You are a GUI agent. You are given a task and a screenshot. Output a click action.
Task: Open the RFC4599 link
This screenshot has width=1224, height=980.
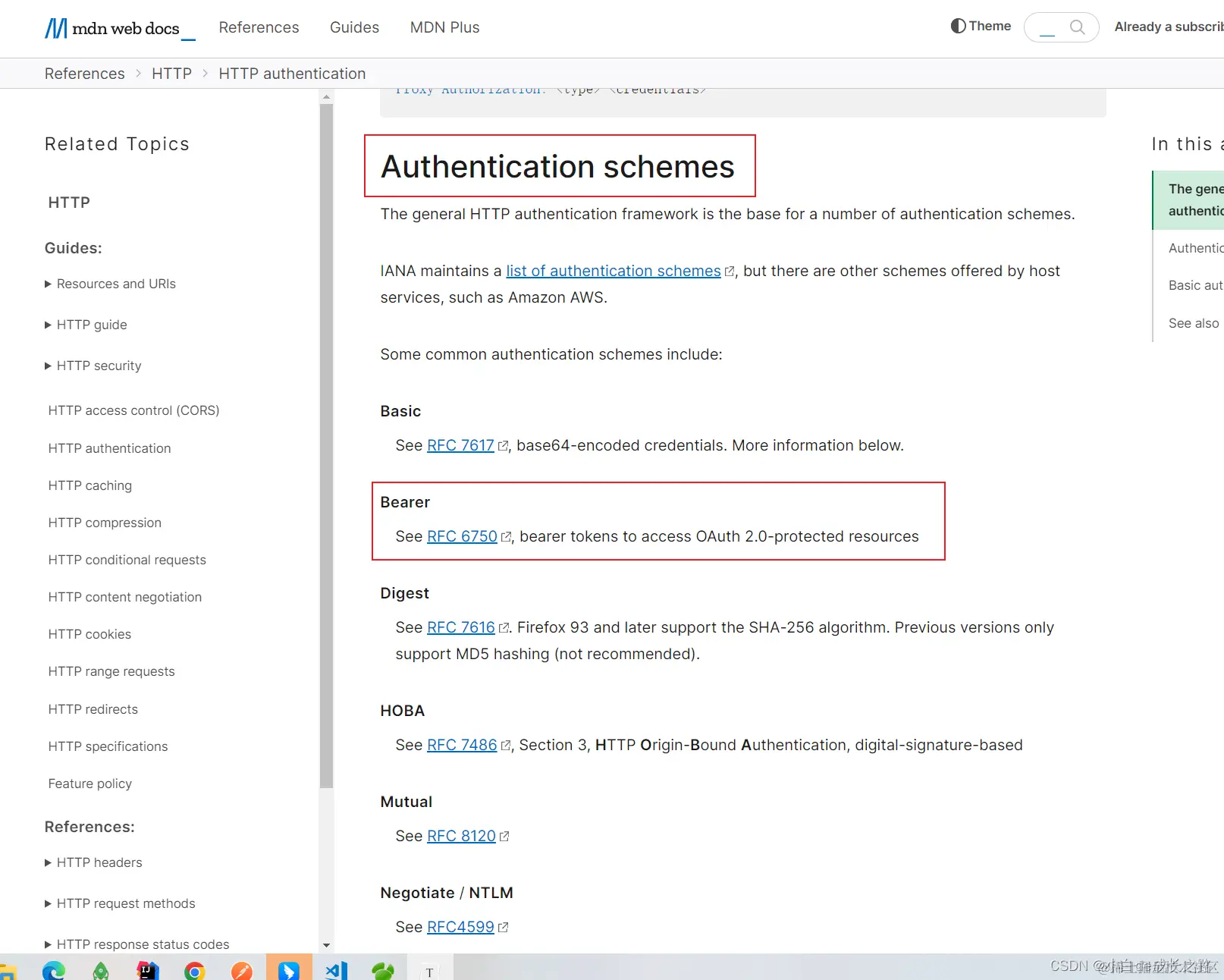click(460, 927)
